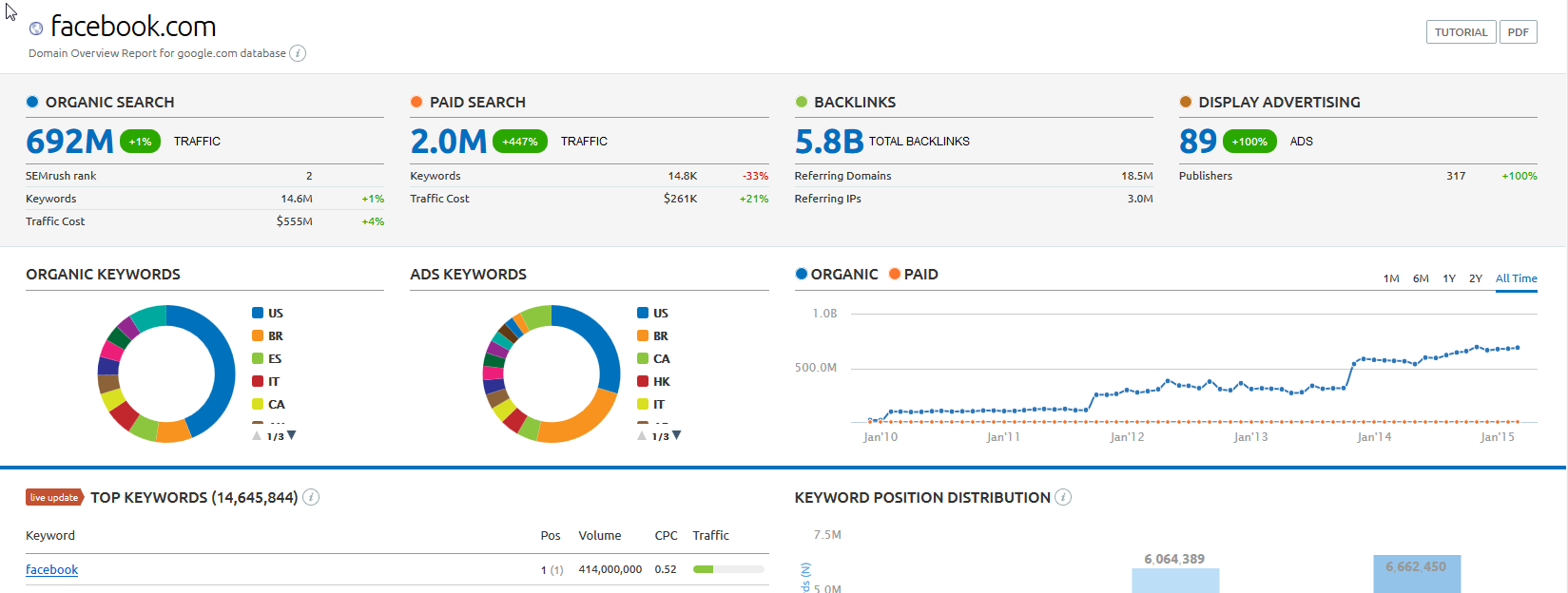Toggle the PAID series in traffic chart
Viewport: 1568px width, 593px height.
(x=913, y=275)
